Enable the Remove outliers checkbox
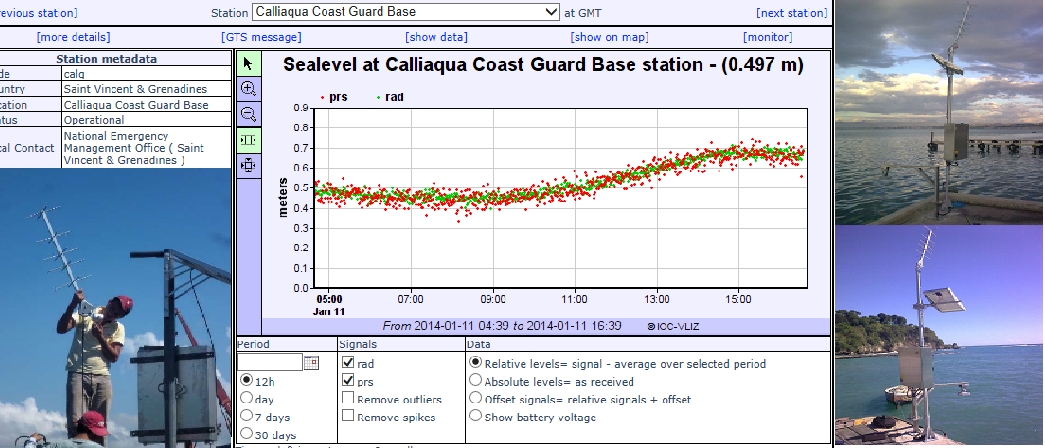 pos(347,399)
